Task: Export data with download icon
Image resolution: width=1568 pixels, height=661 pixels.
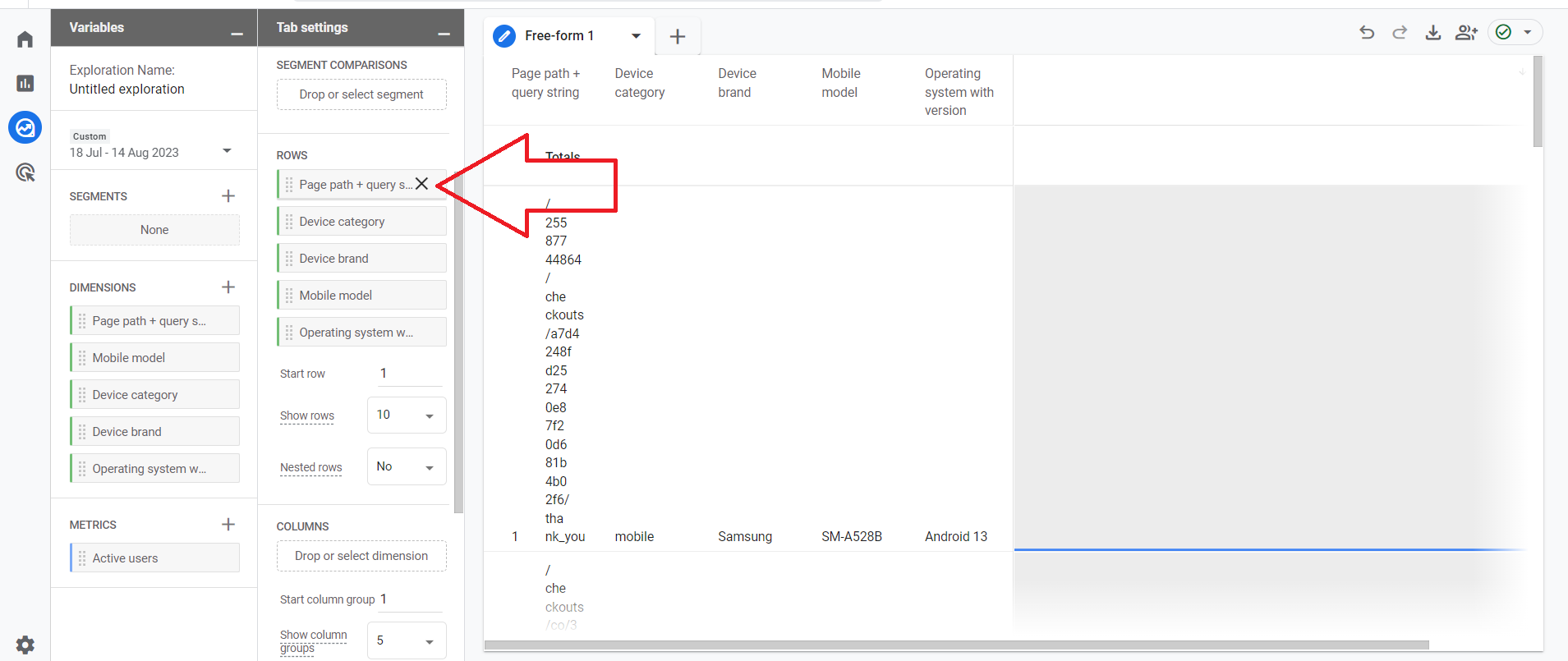Action: tap(1432, 32)
